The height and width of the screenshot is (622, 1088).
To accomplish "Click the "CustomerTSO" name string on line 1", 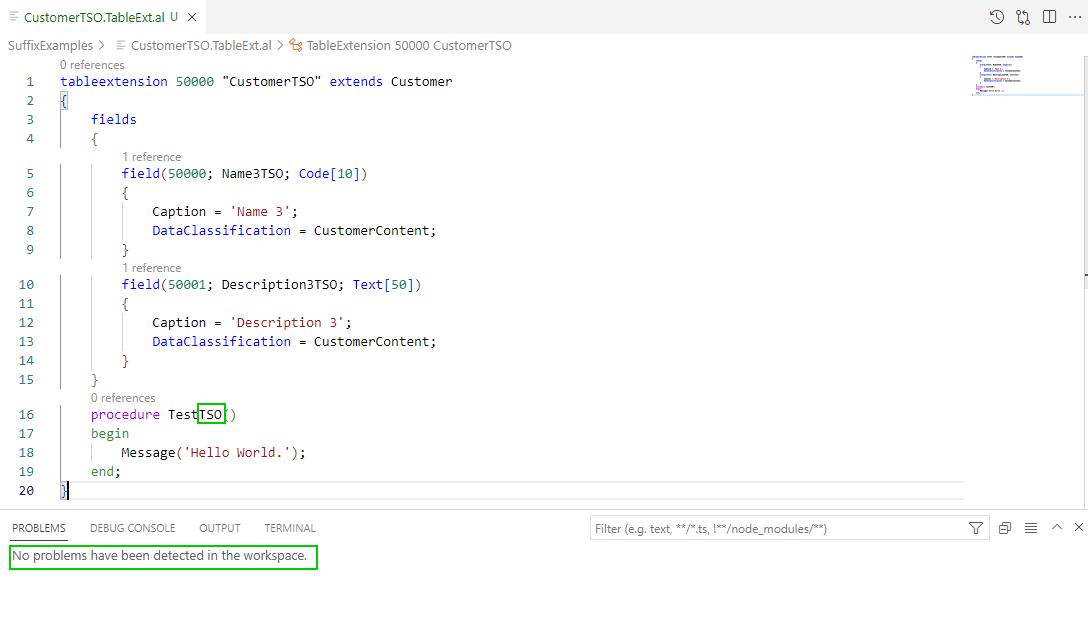I will [x=271, y=81].
